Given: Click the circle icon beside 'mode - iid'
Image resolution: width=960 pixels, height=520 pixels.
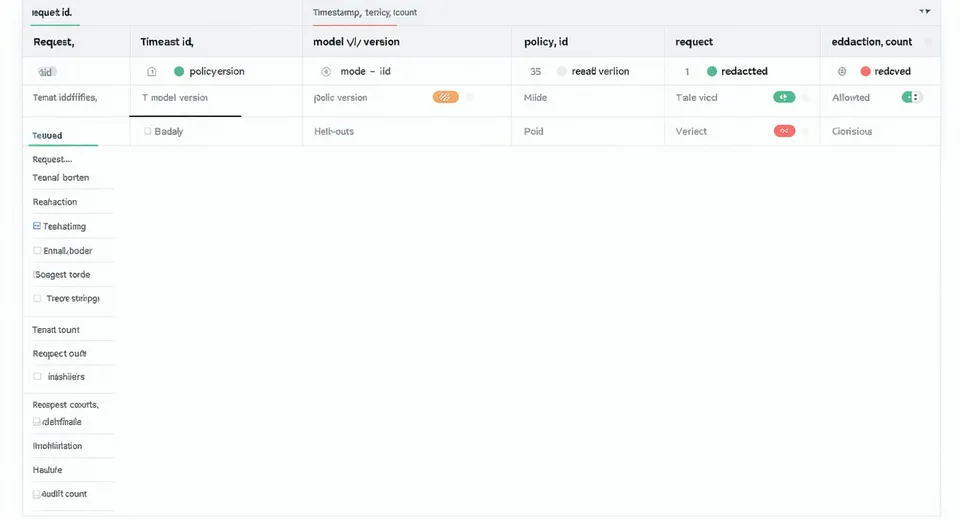Looking at the screenshot, I should [326, 72].
